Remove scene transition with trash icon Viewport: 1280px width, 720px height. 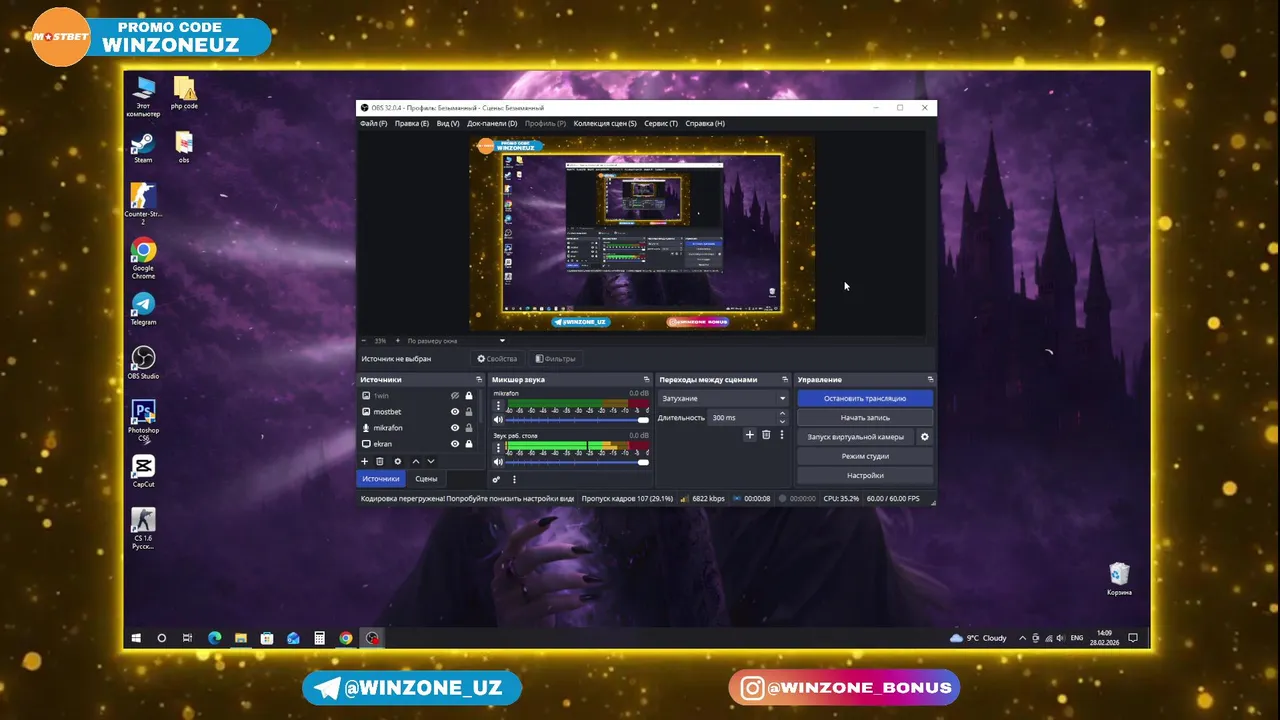tap(766, 435)
